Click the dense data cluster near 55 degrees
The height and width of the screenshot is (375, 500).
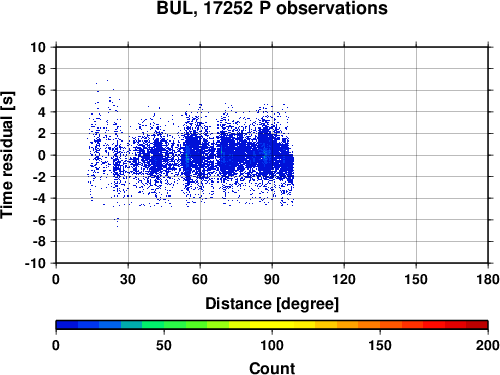pyautogui.click(x=188, y=157)
